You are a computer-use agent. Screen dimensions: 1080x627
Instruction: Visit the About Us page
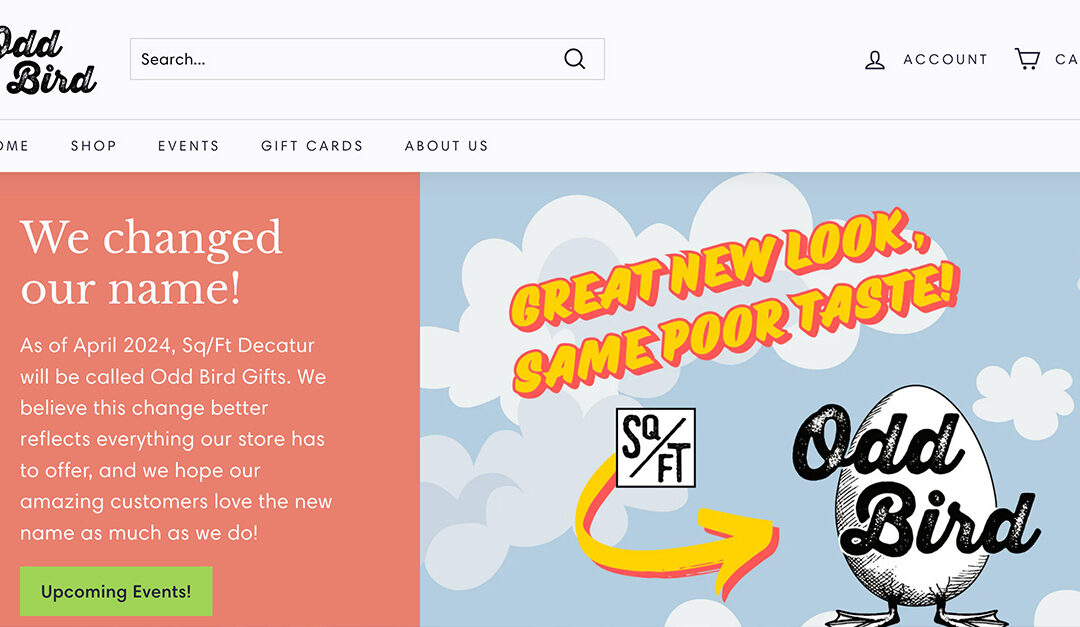pos(446,146)
